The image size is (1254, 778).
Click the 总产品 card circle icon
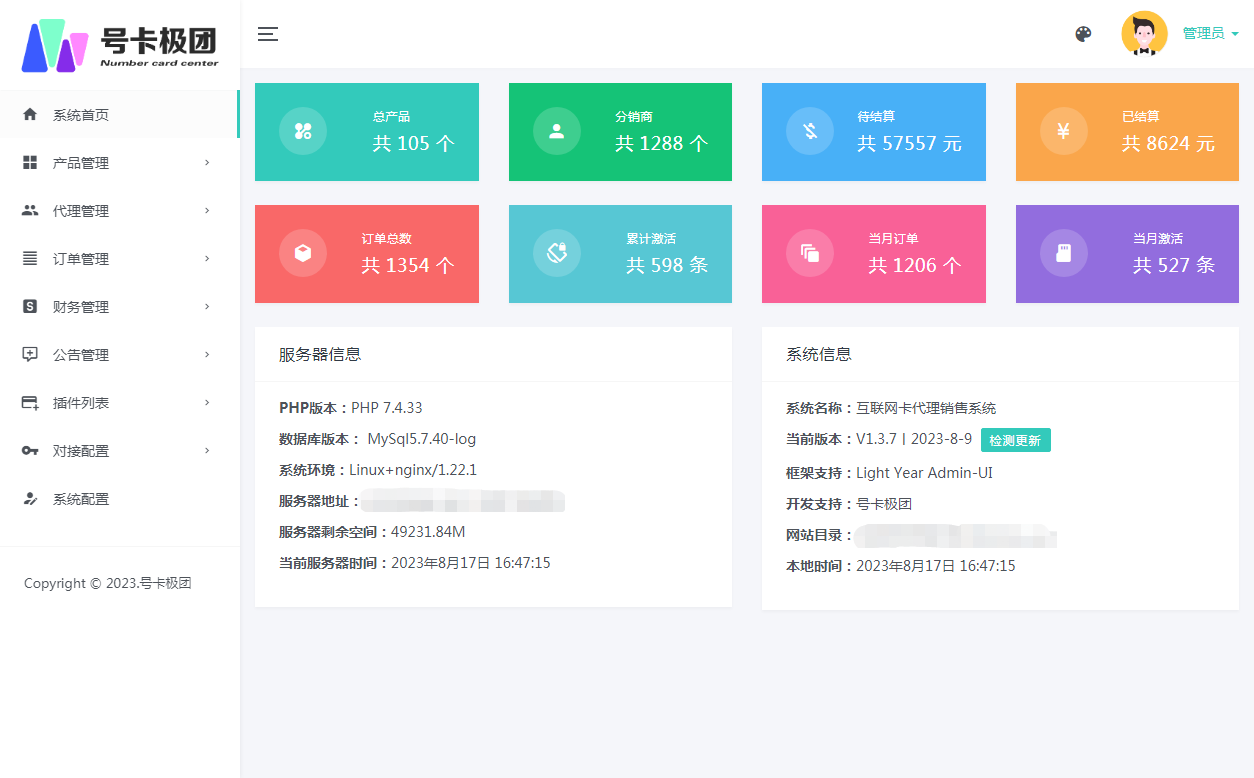(x=303, y=131)
